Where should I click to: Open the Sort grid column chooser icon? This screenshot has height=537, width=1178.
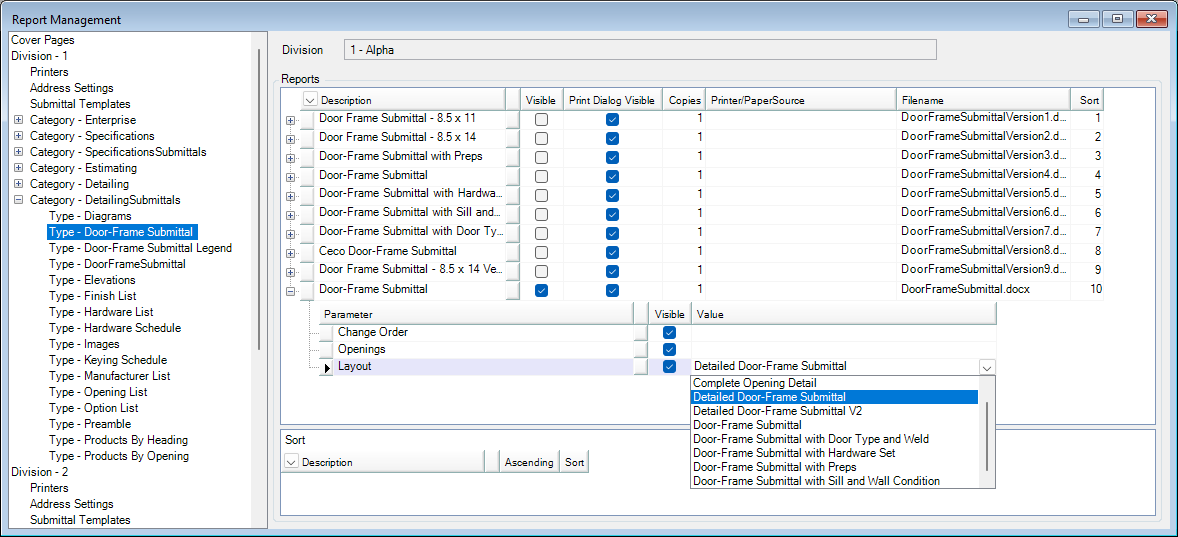pyautogui.click(x=291, y=462)
